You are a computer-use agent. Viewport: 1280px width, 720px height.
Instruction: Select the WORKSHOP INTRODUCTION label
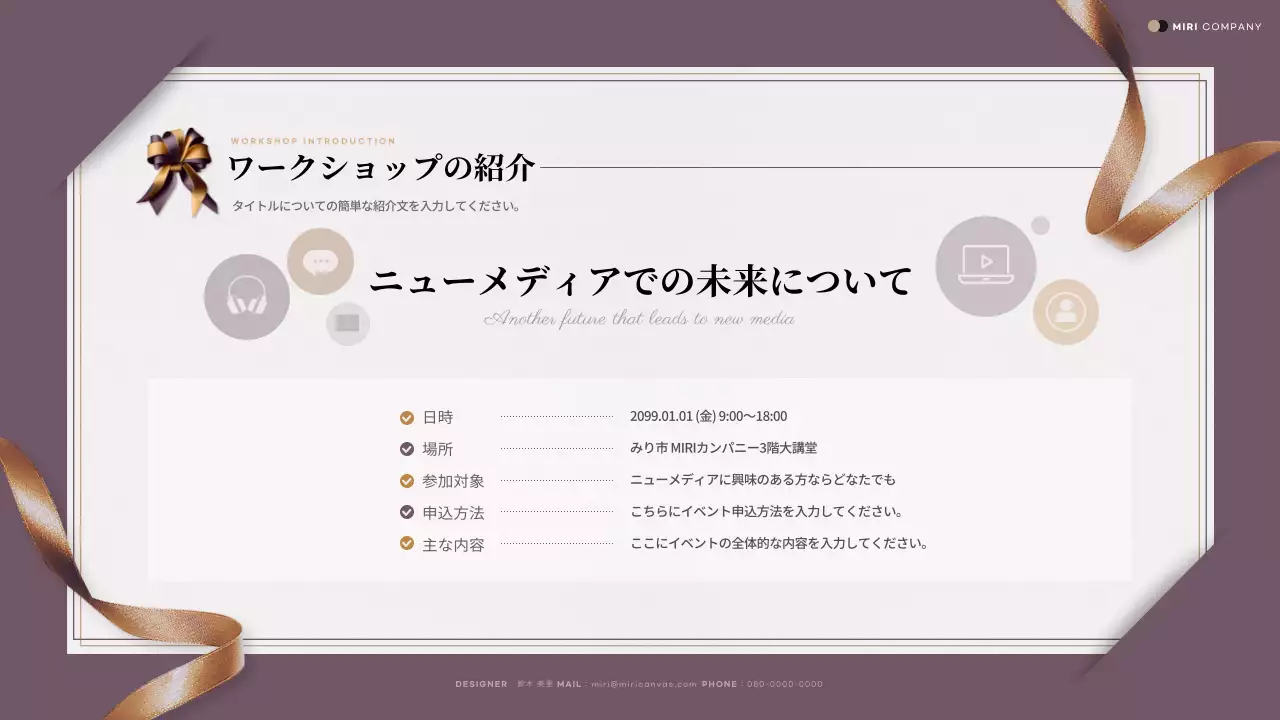pyautogui.click(x=312, y=141)
